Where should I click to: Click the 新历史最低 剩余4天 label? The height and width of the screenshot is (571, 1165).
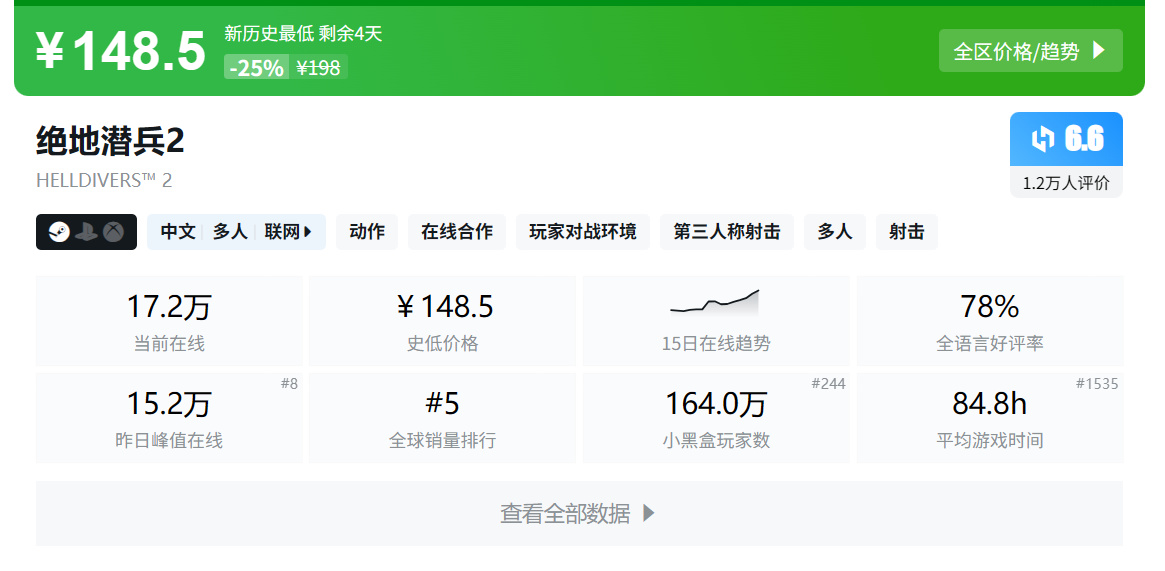coord(303,33)
